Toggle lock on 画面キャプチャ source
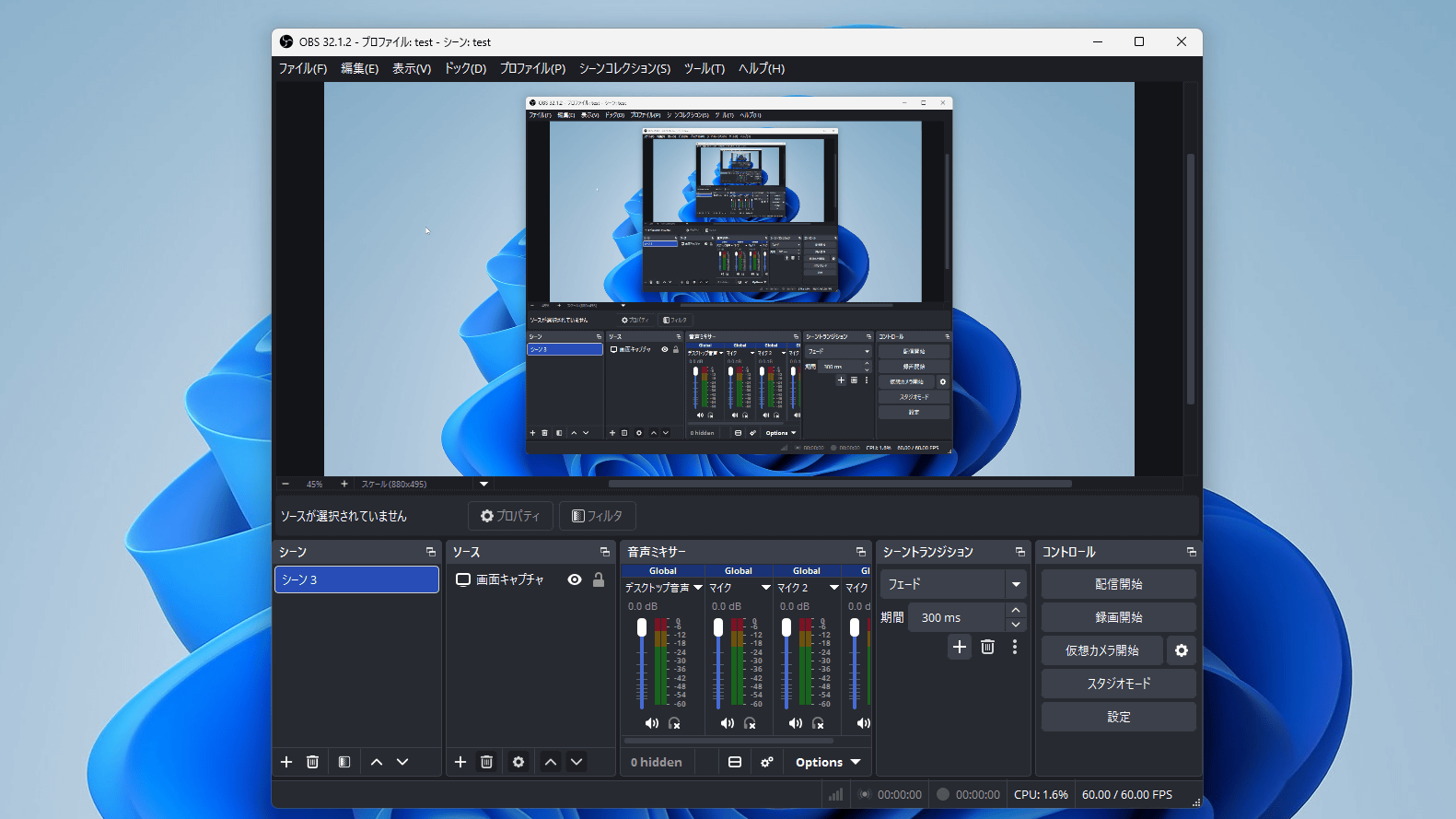 coord(599,579)
